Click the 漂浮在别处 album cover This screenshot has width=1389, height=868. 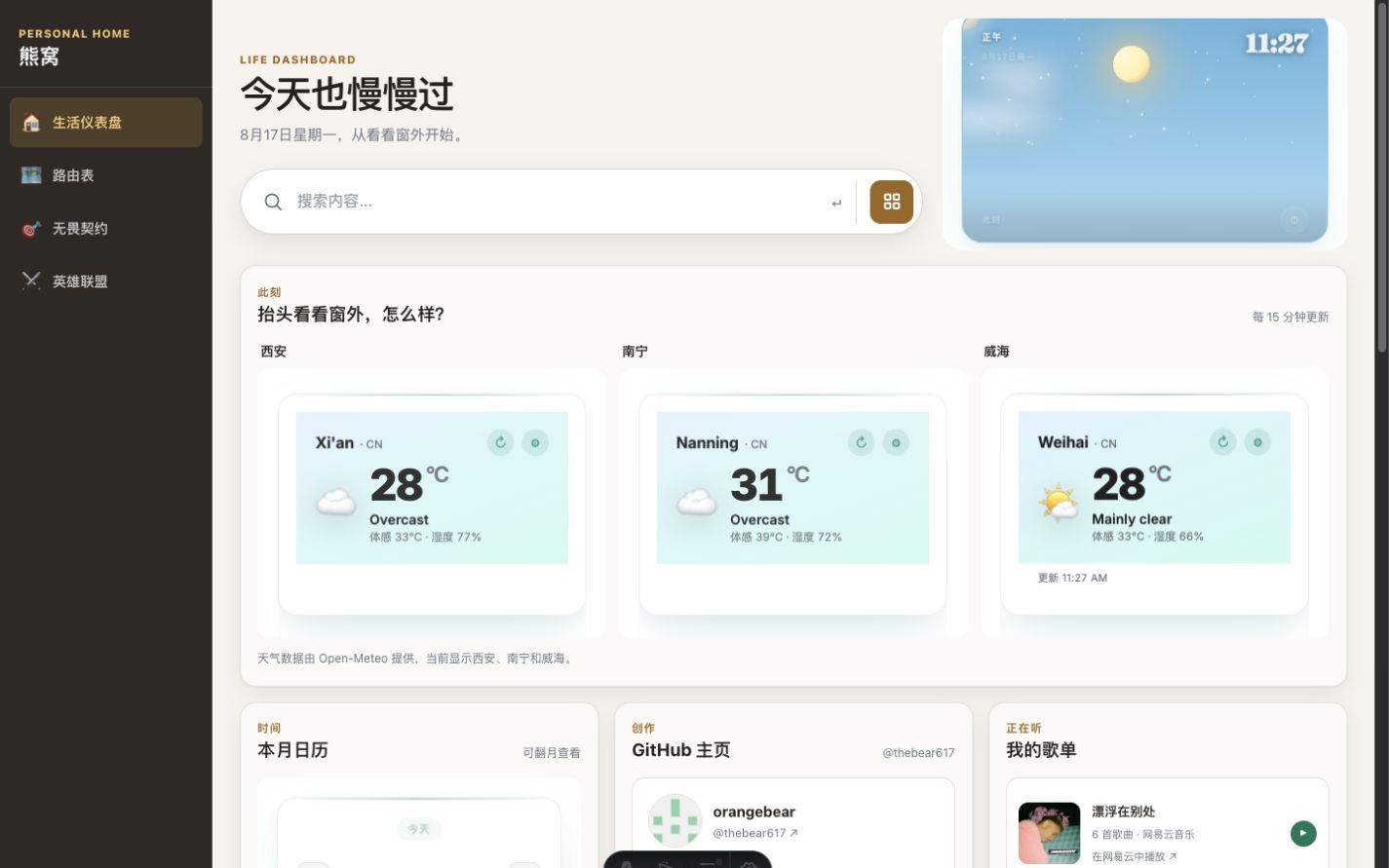pos(1049,833)
